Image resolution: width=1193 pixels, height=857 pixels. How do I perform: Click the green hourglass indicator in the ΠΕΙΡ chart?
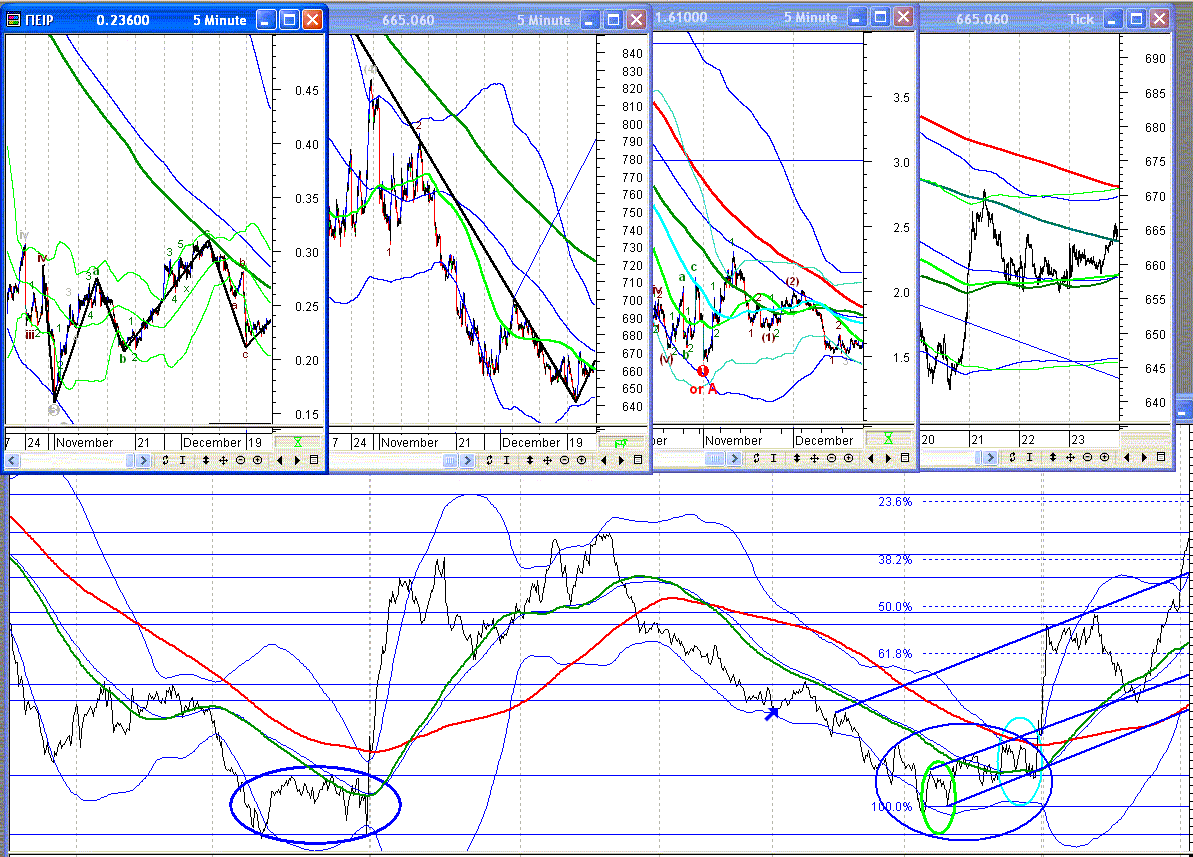pos(297,442)
